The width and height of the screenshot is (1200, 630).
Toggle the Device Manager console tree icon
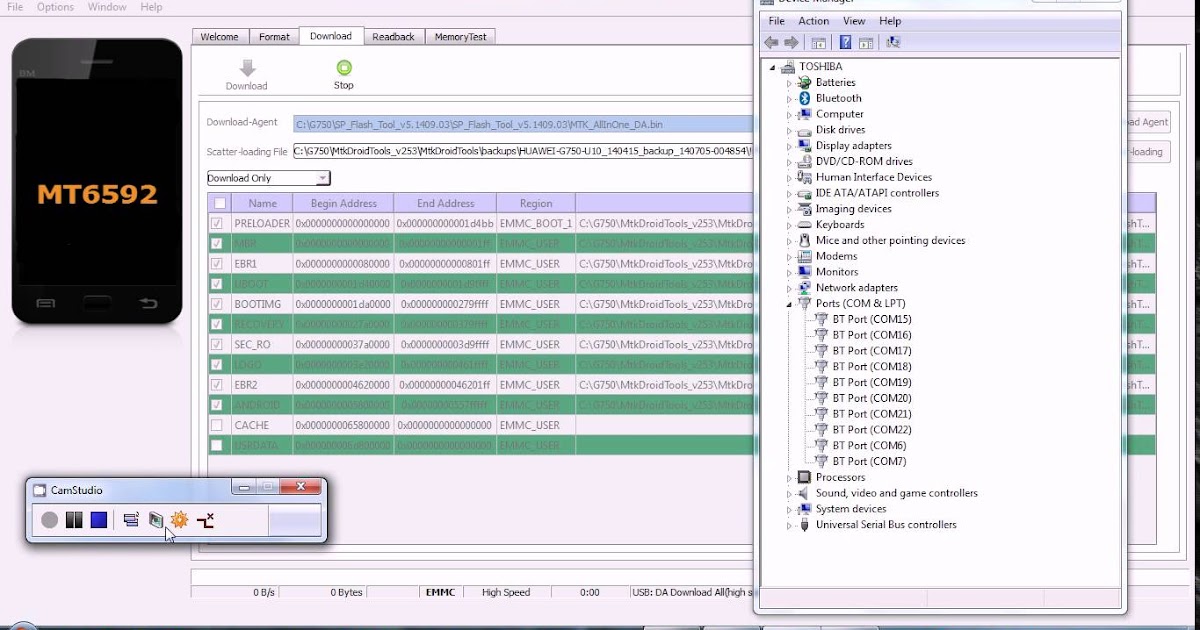pos(819,42)
